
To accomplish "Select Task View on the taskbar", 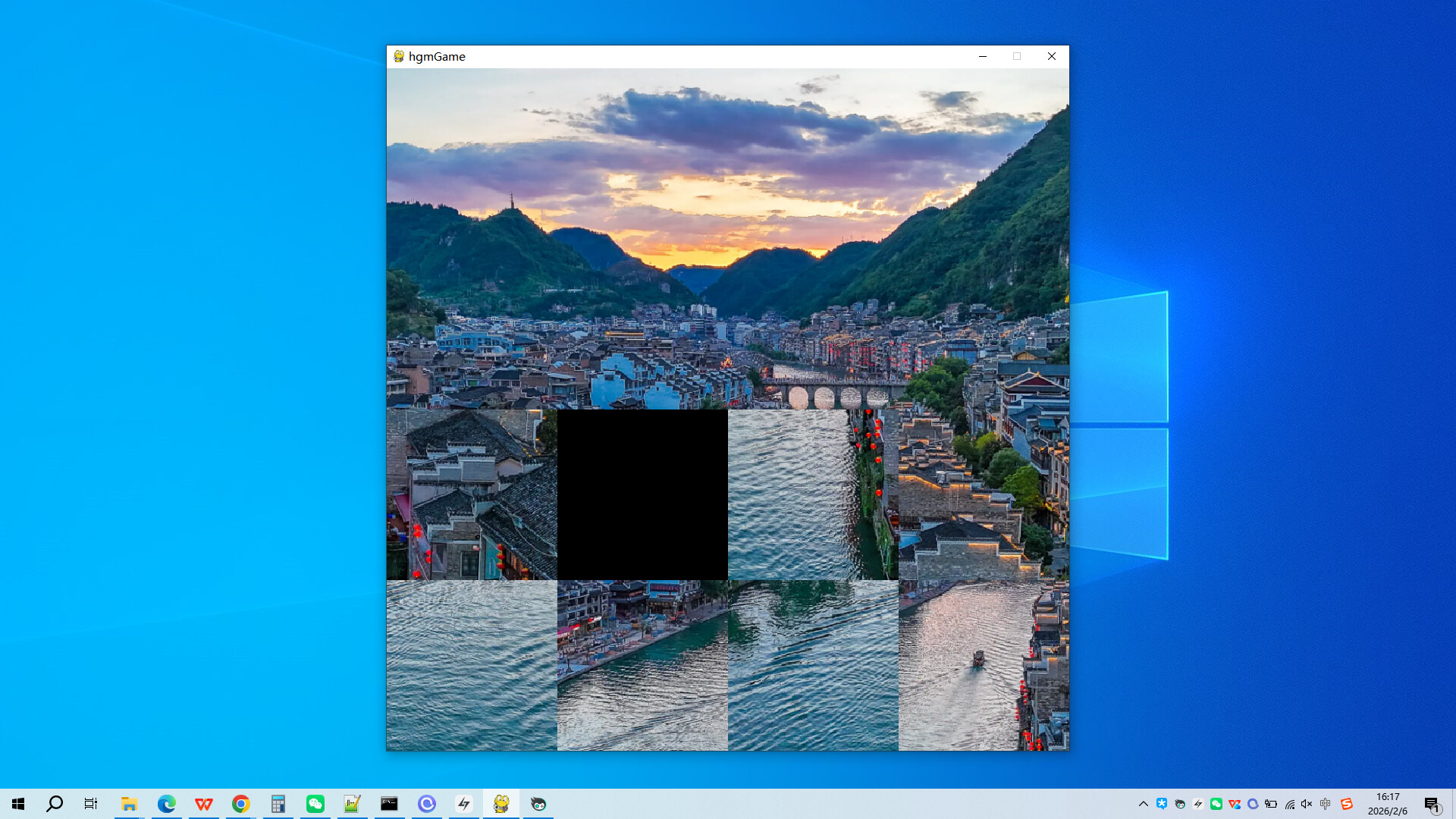I will pyautogui.click(x=90, y=803).
